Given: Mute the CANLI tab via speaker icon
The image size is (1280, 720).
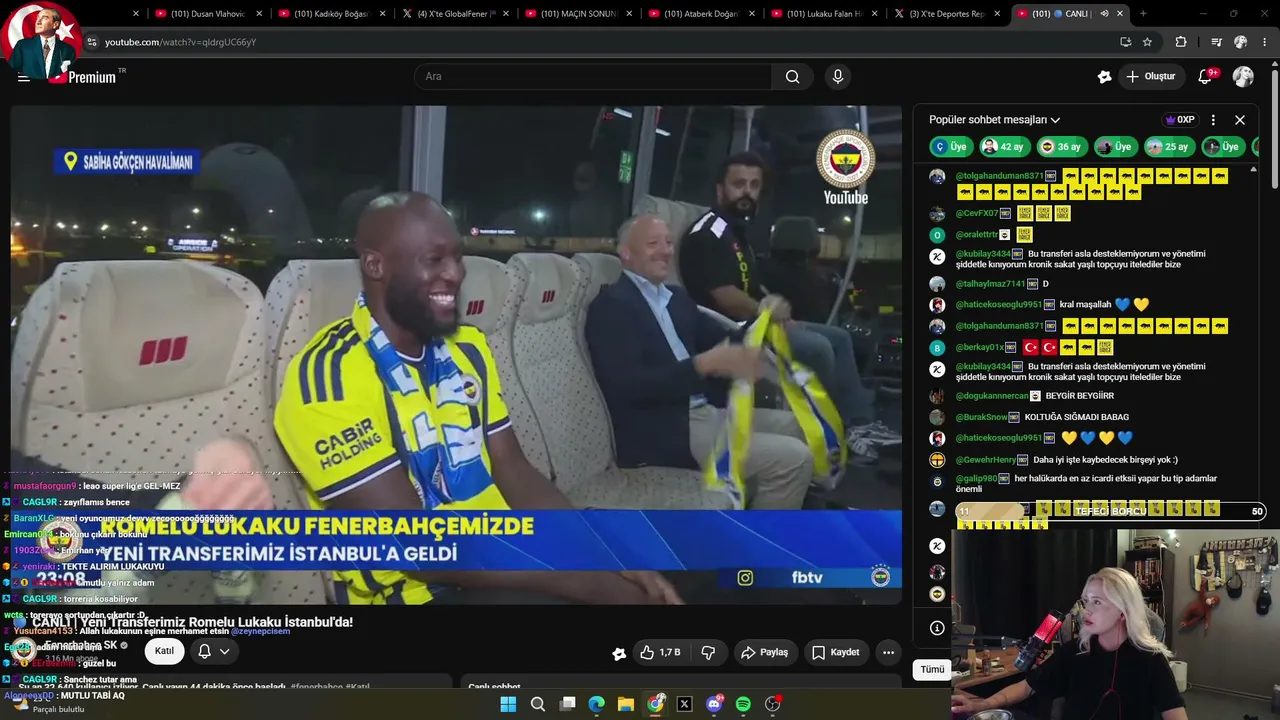Looking at the screenshot, I should point(1105,14).
